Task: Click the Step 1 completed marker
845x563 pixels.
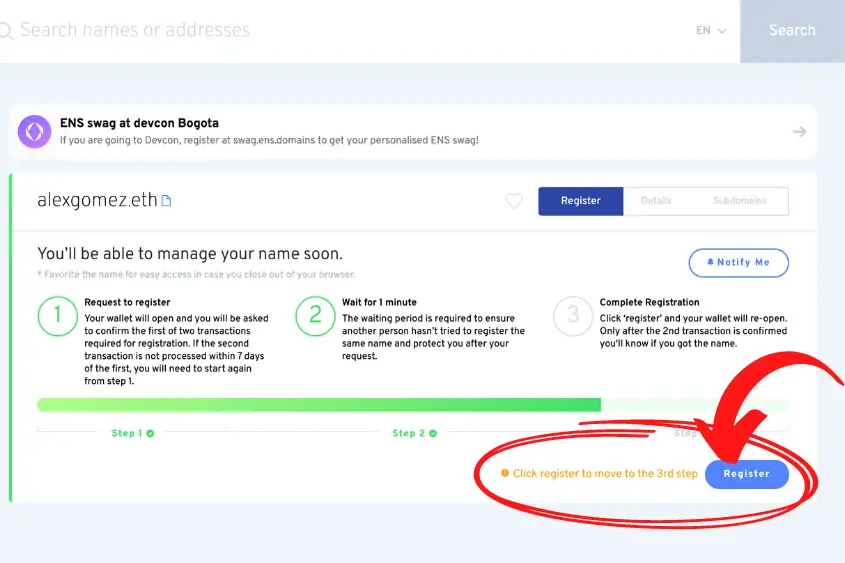Action: 133,433
